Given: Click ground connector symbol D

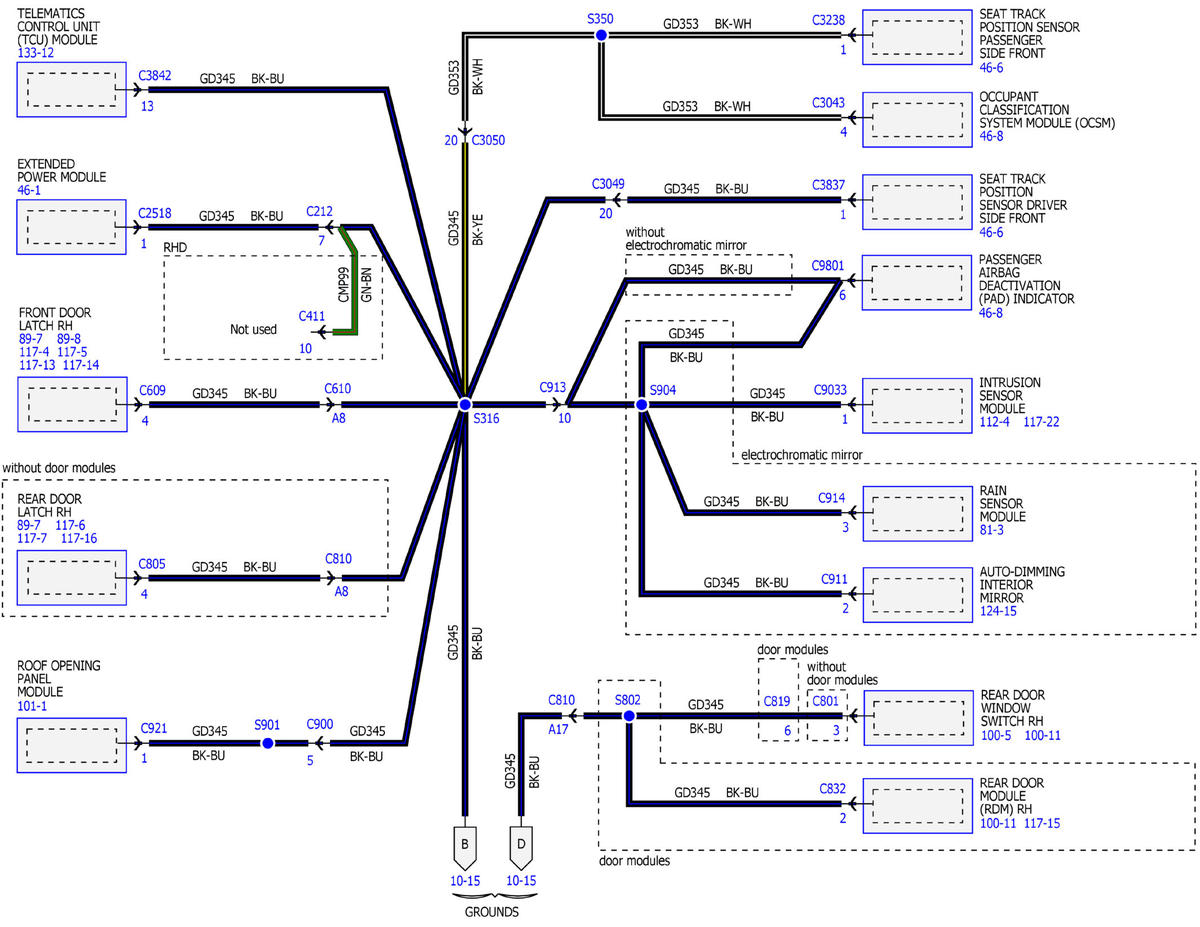Looking at the screenshot, I should pos(523,846).
